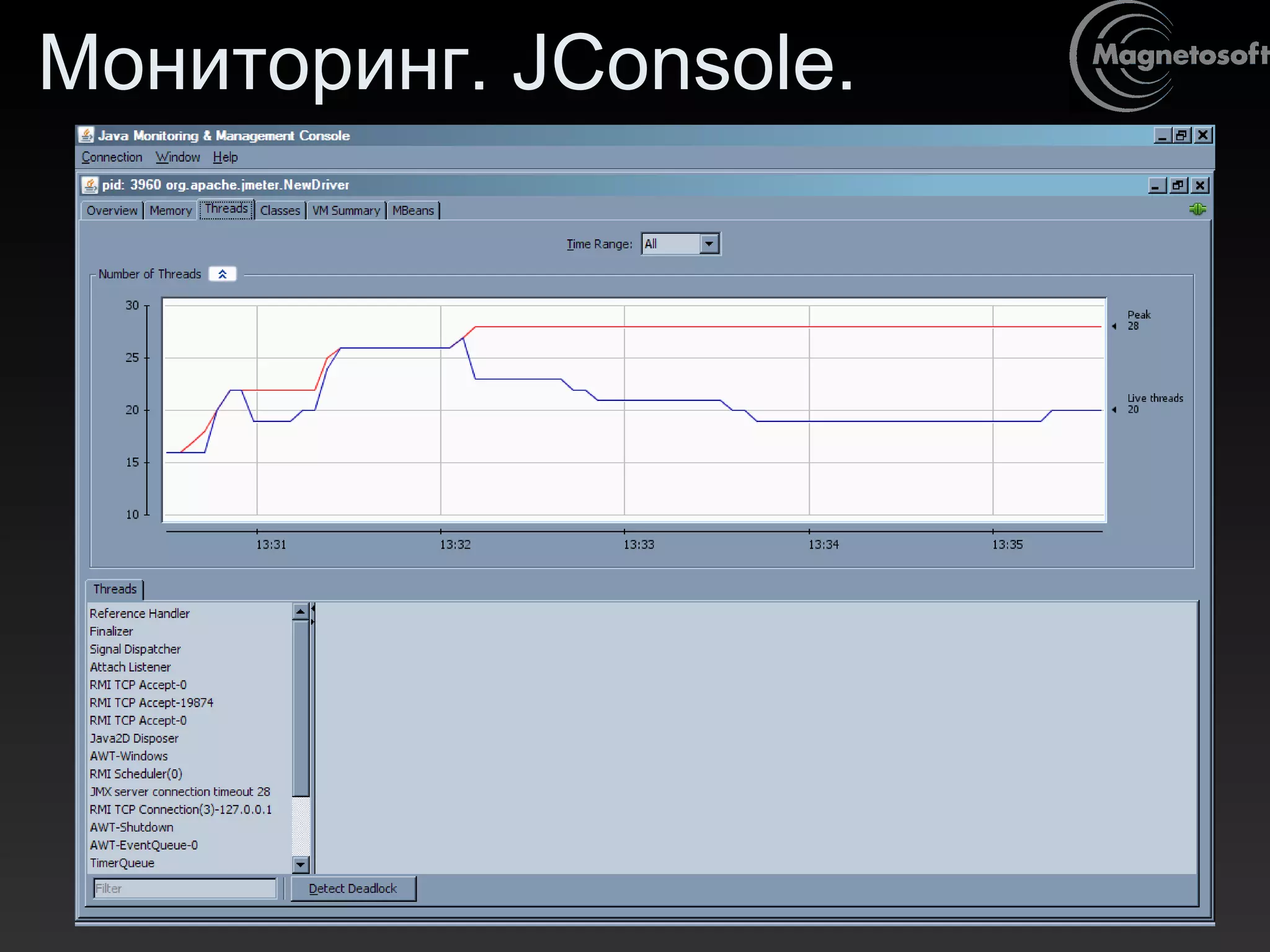Click the thread list scroll down arrow
Image resolution: width=1270 pixels, height=952 pixels.
[x=300, y=864]
